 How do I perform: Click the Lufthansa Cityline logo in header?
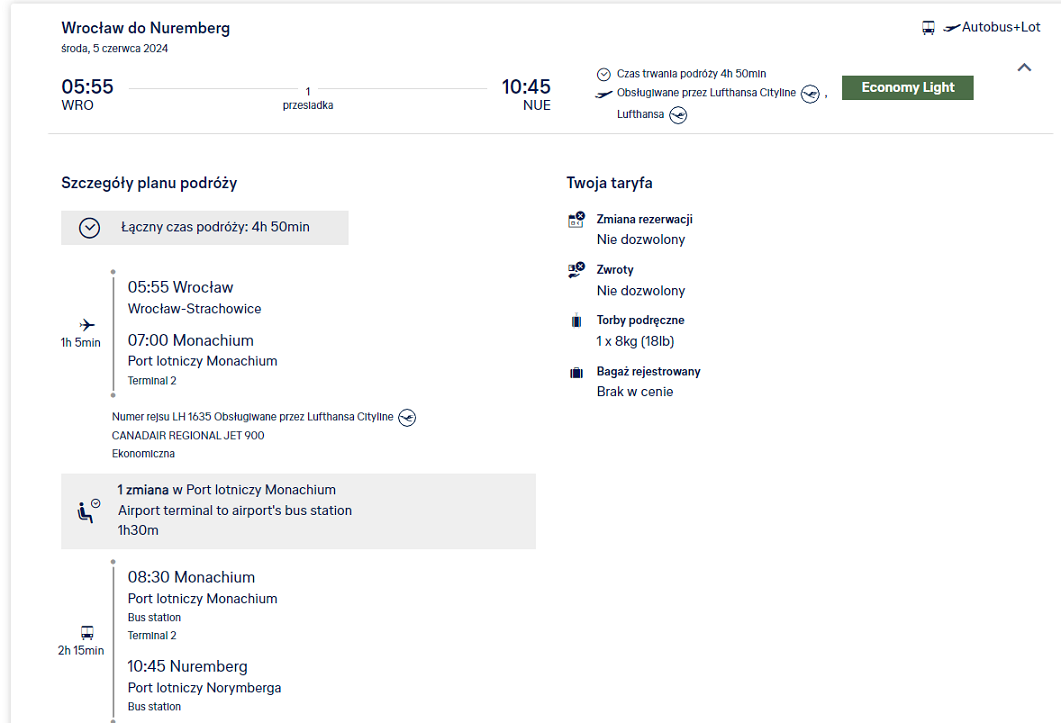pos(810,93)
